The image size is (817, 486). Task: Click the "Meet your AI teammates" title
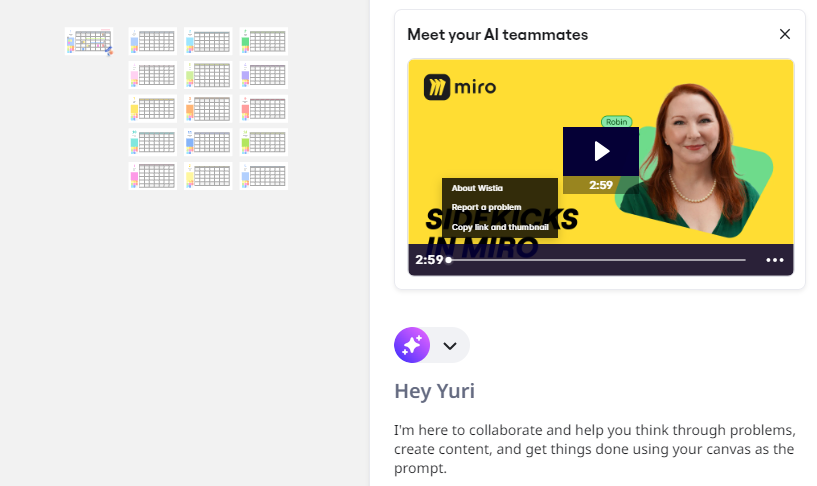[x=498, y=35]
